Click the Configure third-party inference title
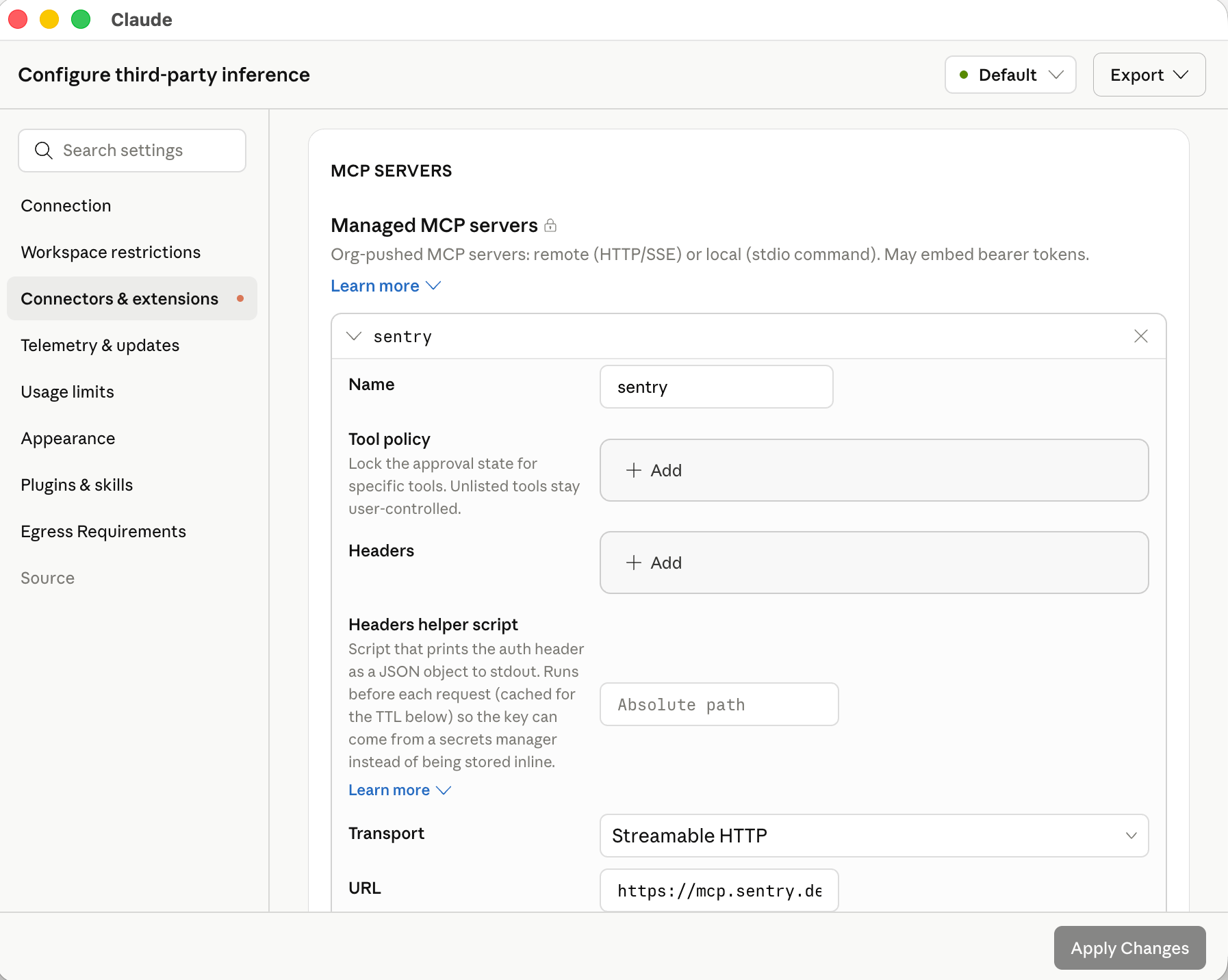This screenshot has width=1228, height=980. pyautogui.click(x=164, y=75)
